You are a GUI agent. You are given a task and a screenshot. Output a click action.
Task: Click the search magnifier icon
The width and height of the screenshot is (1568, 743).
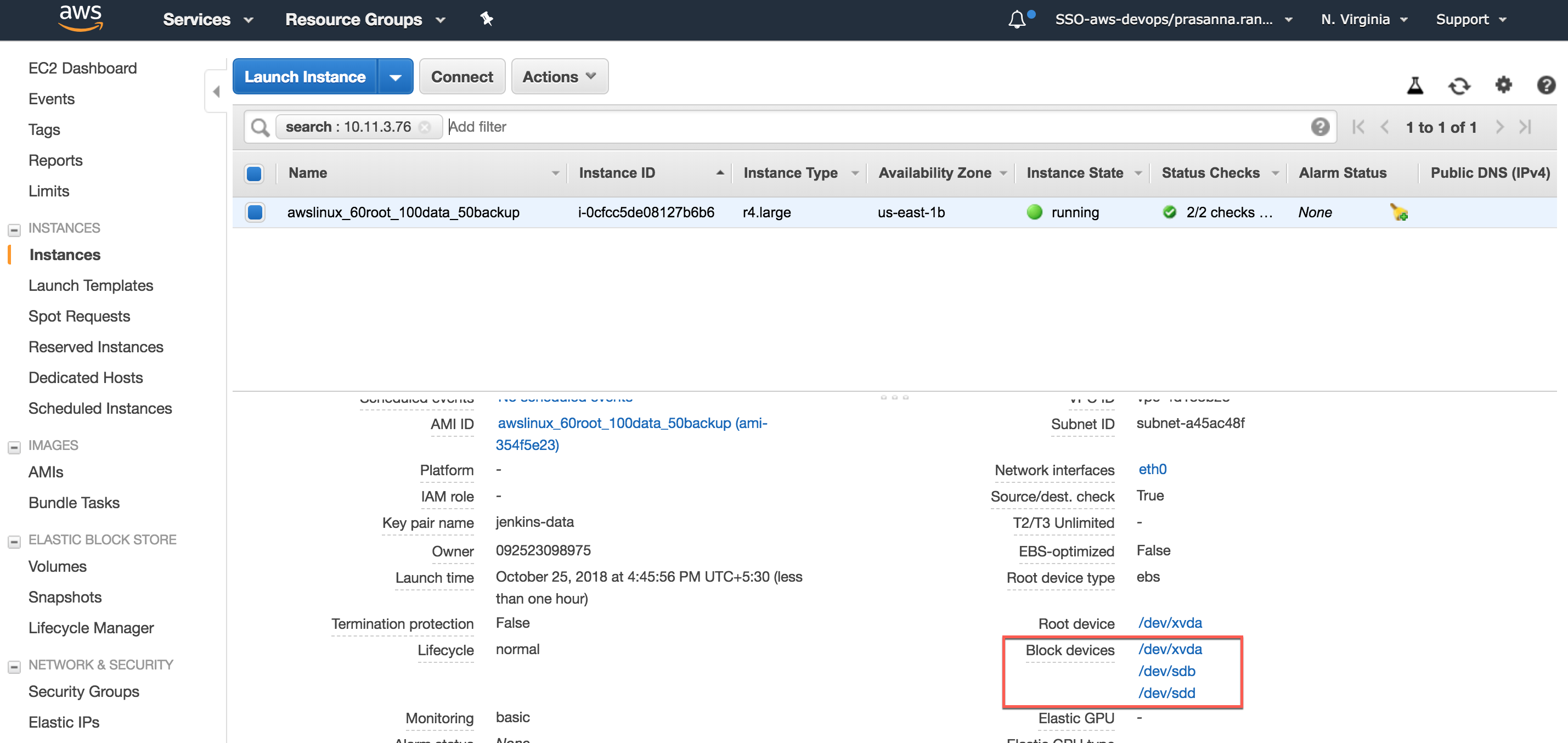point(260,127)
